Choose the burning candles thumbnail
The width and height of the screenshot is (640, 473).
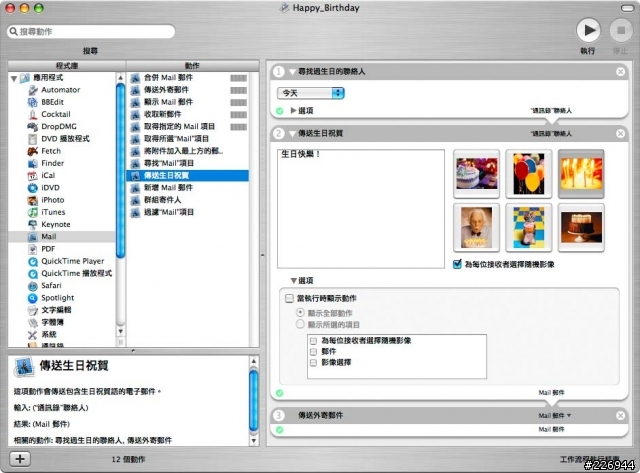[x=581, y=174]
